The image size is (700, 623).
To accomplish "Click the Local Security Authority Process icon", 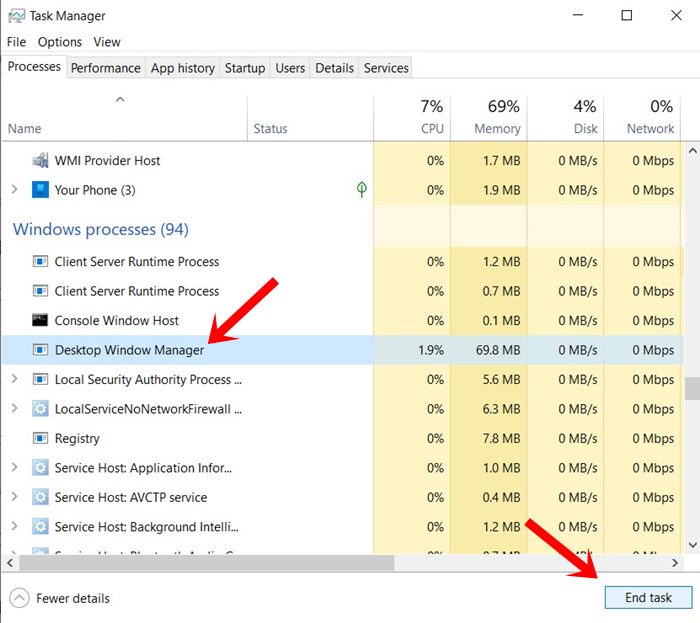I will coord(40,379).
